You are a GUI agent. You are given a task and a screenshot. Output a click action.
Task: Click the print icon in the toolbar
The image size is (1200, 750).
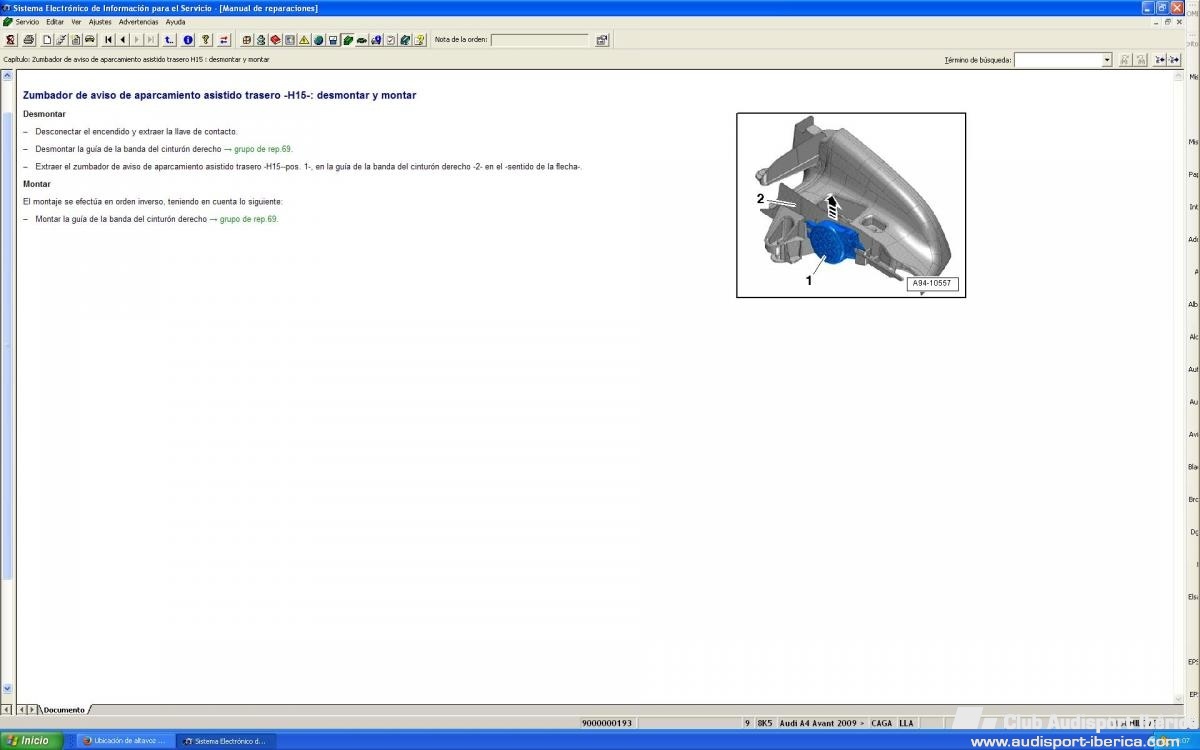(29, 40)
